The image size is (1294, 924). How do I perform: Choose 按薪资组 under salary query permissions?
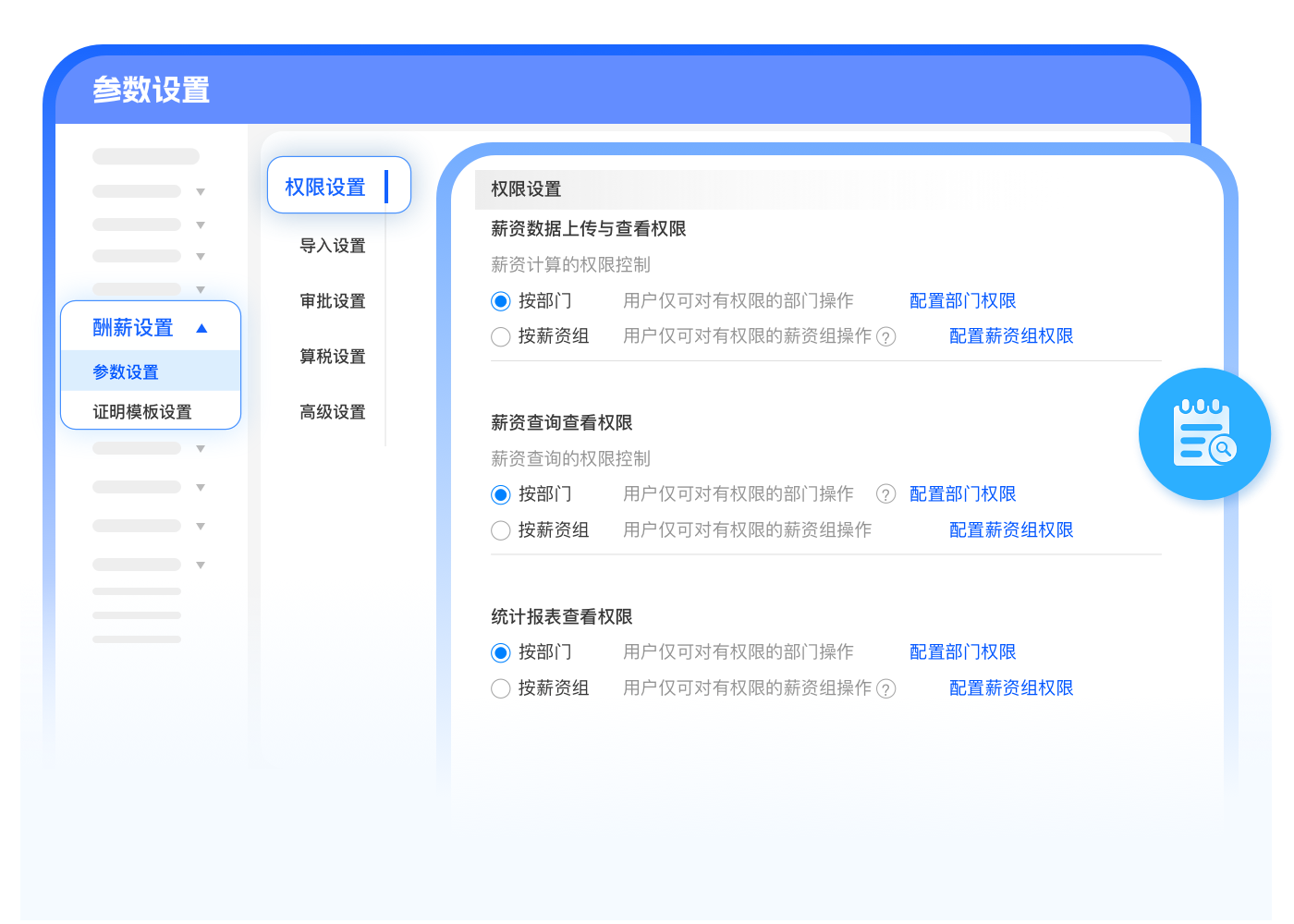pyautogui.click(x=501, y=530)
